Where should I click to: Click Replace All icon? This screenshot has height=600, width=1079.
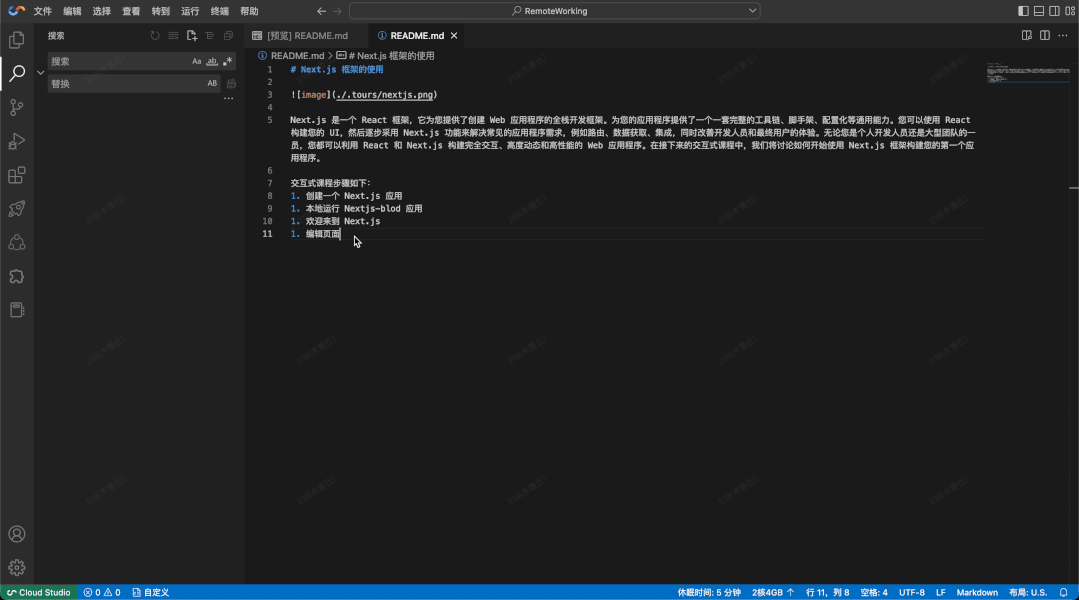click(x=231, y=84)
